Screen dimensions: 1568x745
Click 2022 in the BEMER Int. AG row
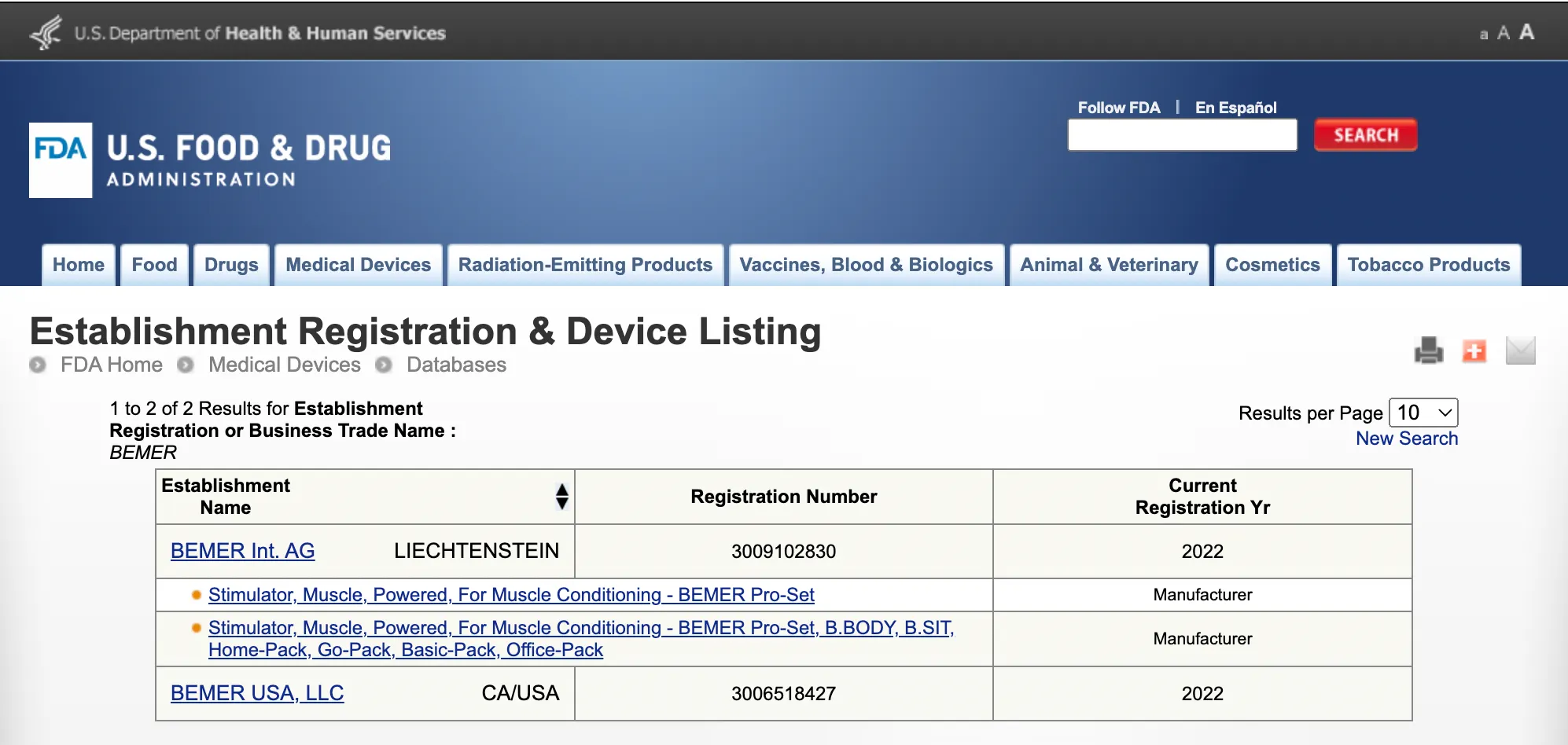click(x=1202, y=551)
